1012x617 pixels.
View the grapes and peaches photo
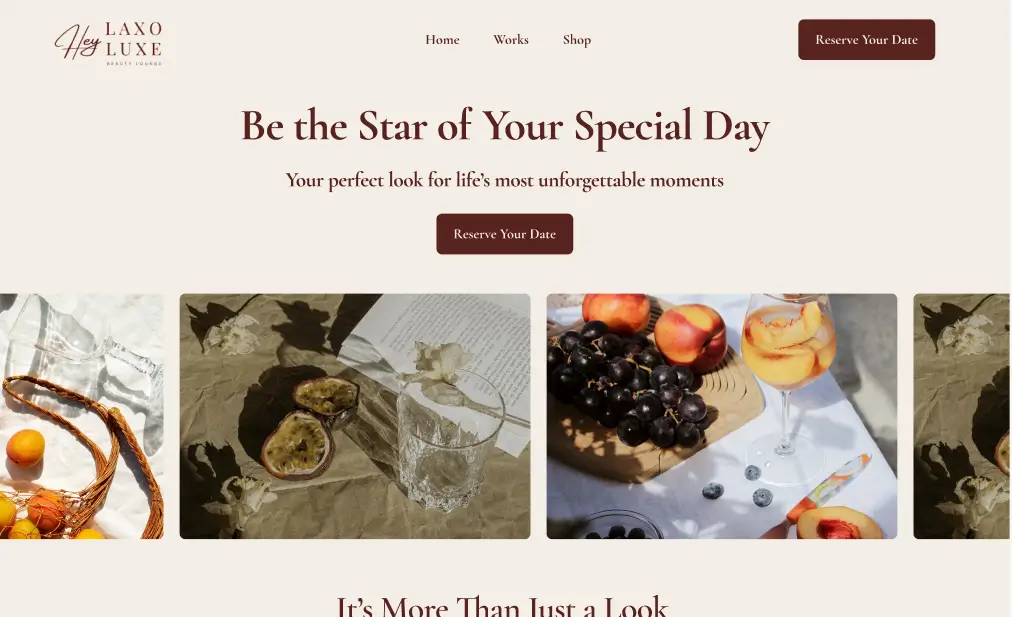pyautogui.click(x=721, y=416)
